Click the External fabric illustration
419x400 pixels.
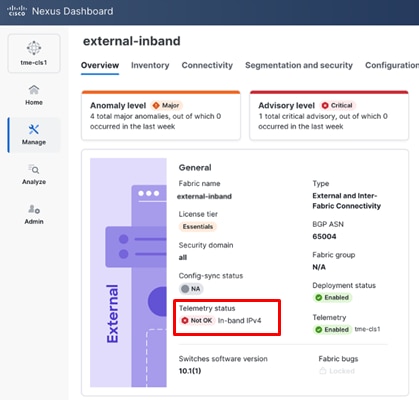128,272
